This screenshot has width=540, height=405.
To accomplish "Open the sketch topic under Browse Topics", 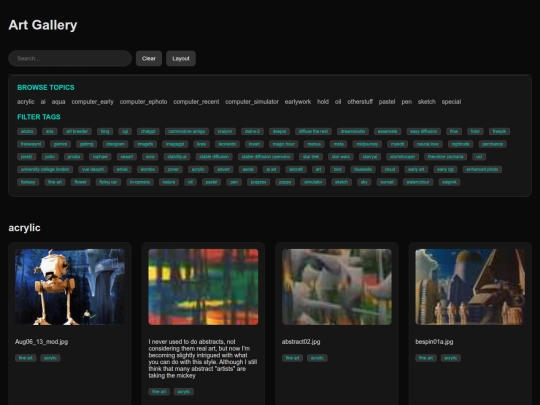I will coord(427,102).
